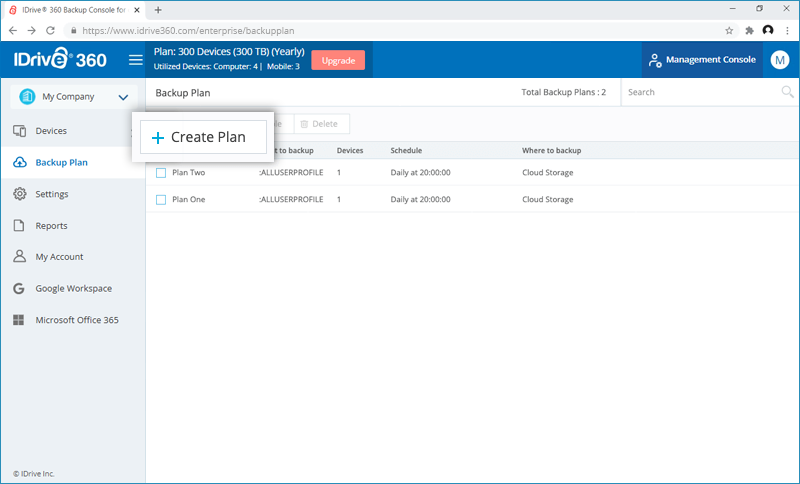Select the Plan Two checkbox
This screenshot has height=484, width=800.
(161, 173)
